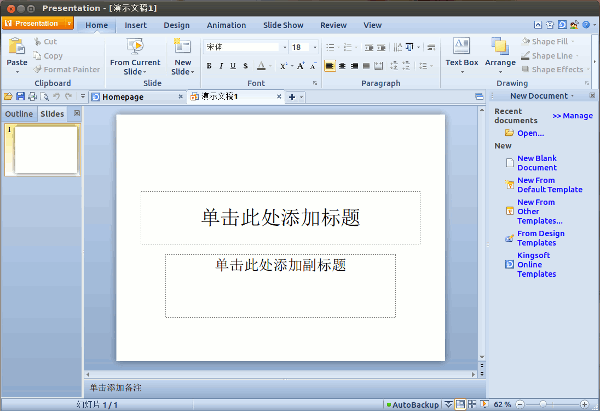Image resolution: width=600 pixels, height=411 pixels.
Task: Undo the last action
Action: click(57, 97)
